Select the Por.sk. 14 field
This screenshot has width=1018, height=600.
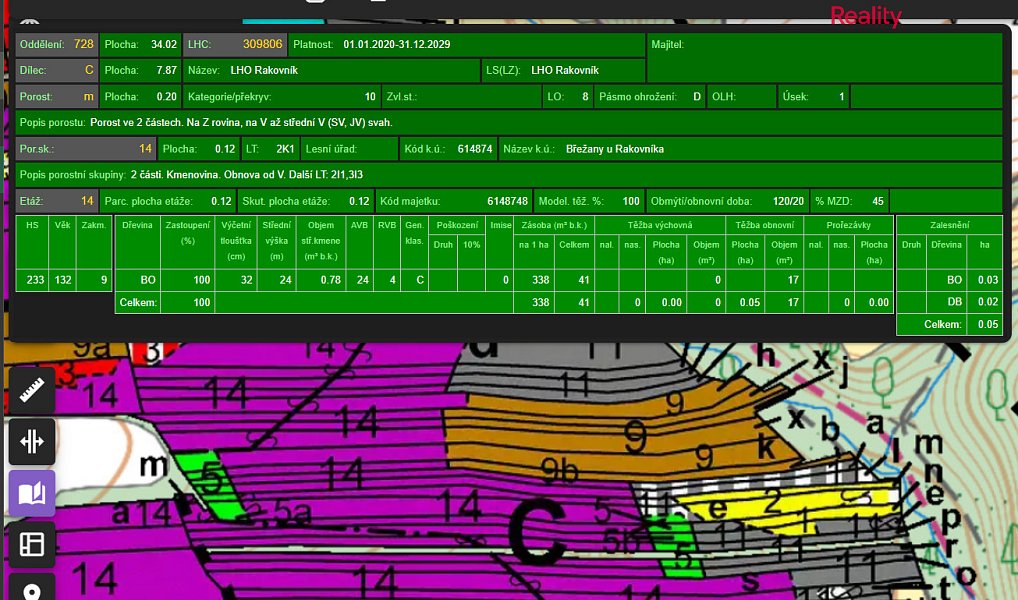86,149
